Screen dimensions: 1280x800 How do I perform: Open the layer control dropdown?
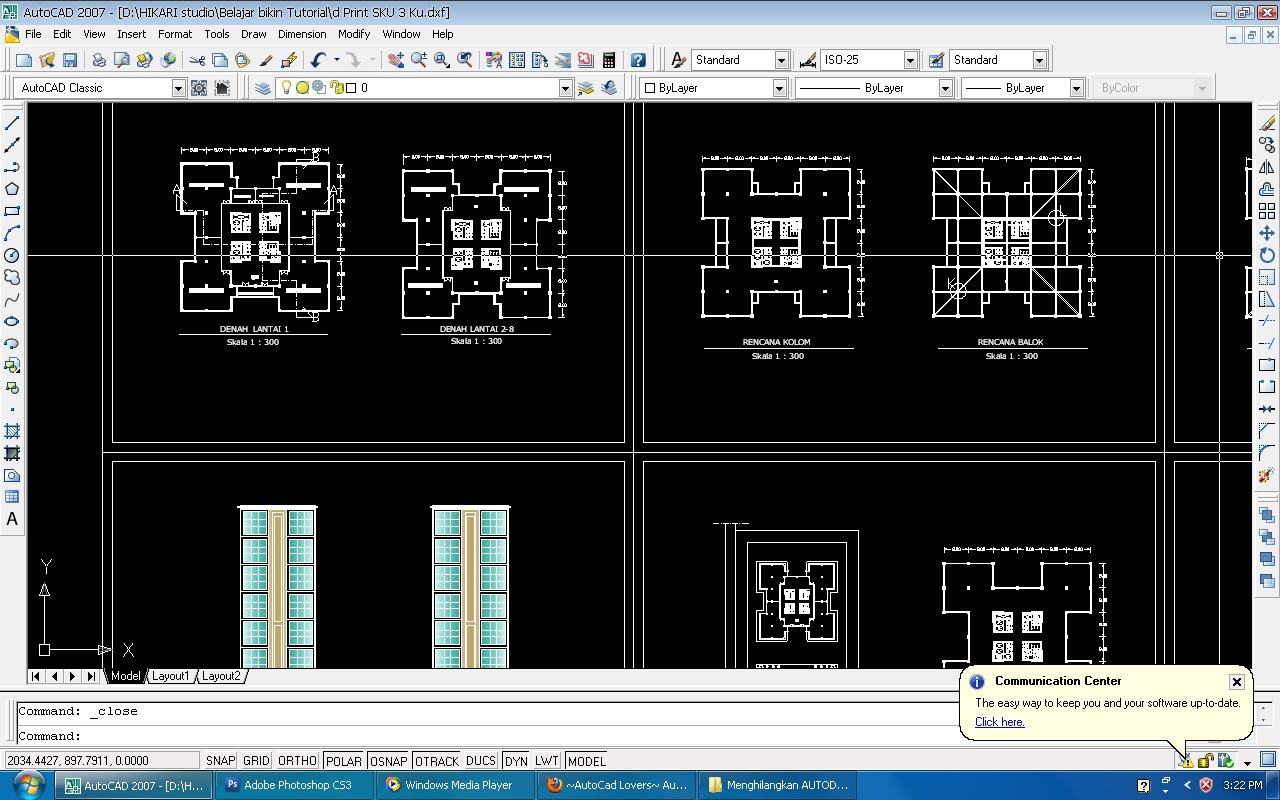point(565,87)
